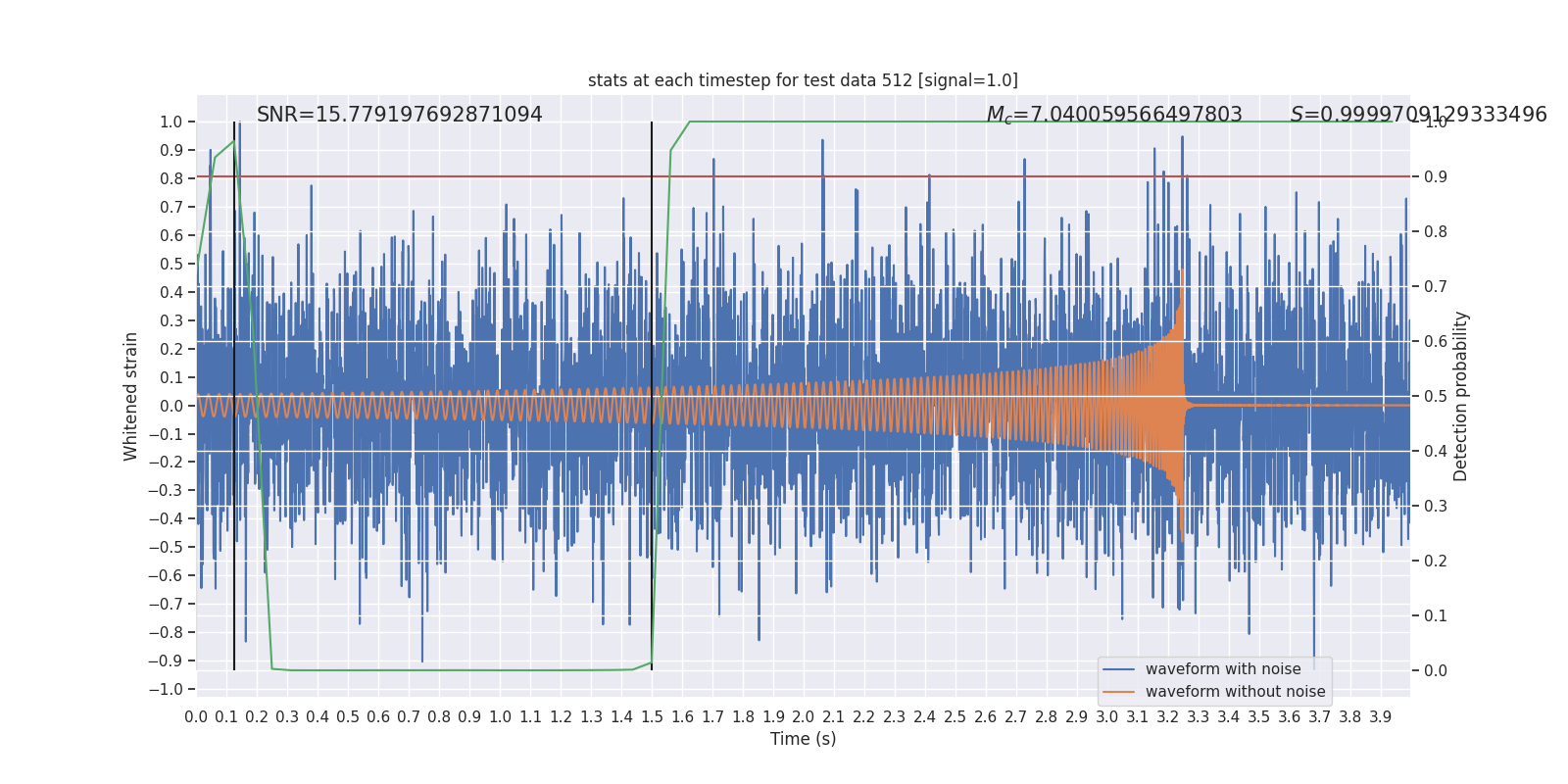The image size is (1568, 784).
Task: Click the 'waveform with noise' legend label
Action: click(x=1223, y=669)
